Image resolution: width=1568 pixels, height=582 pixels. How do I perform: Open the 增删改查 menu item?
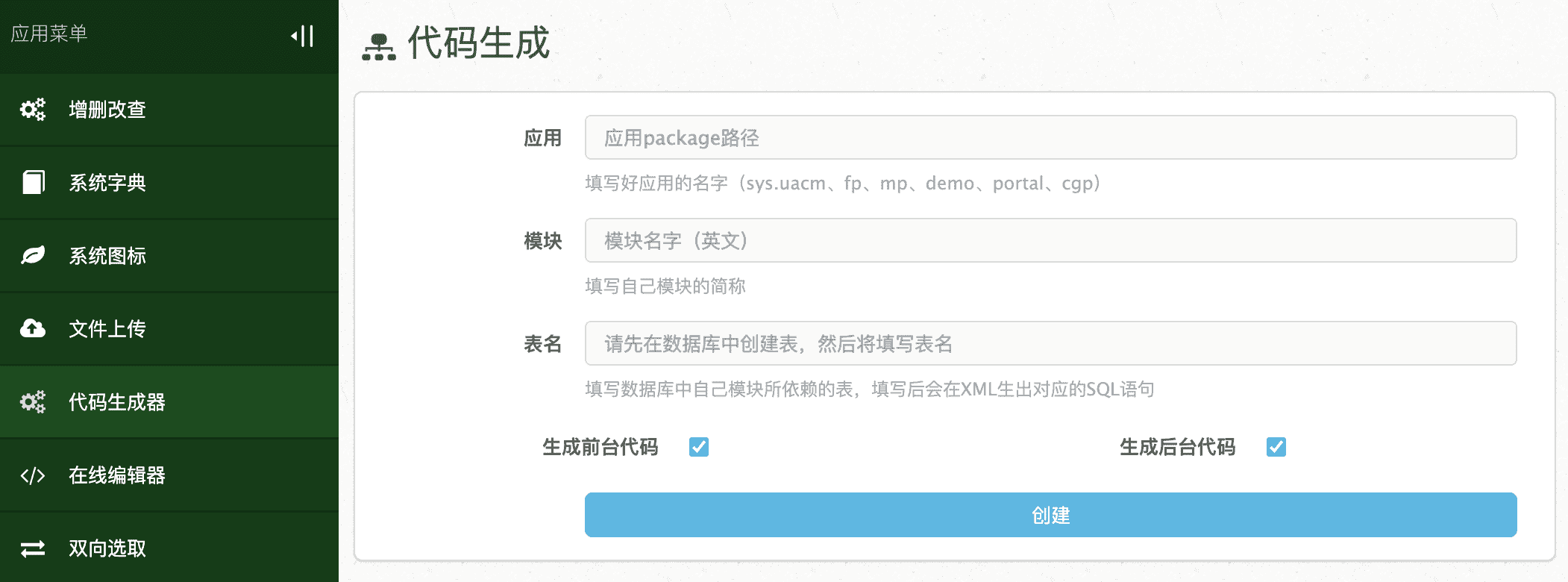(x=107, y=110)
